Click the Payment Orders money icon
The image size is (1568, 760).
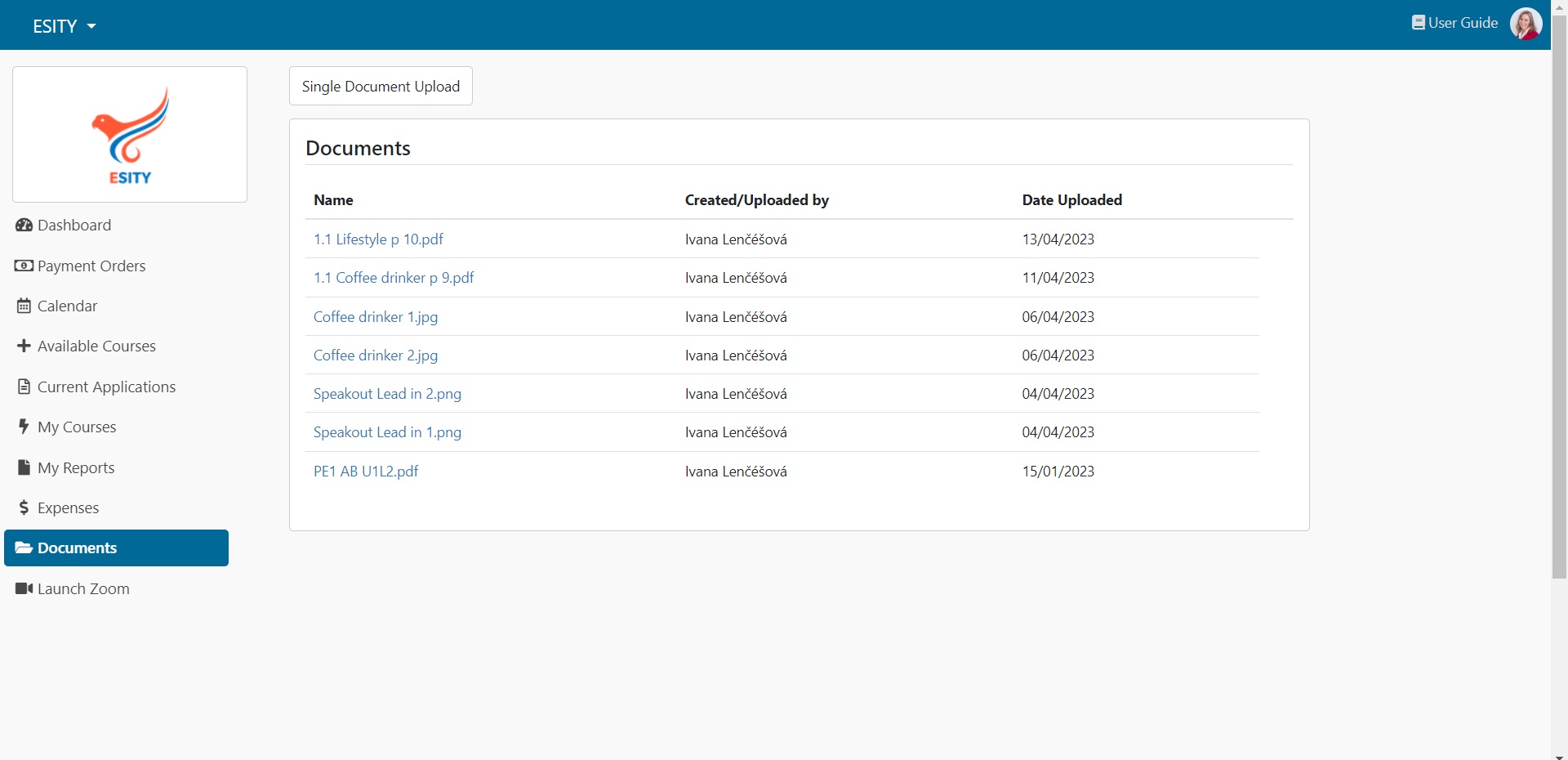click(x=24, y=266)
